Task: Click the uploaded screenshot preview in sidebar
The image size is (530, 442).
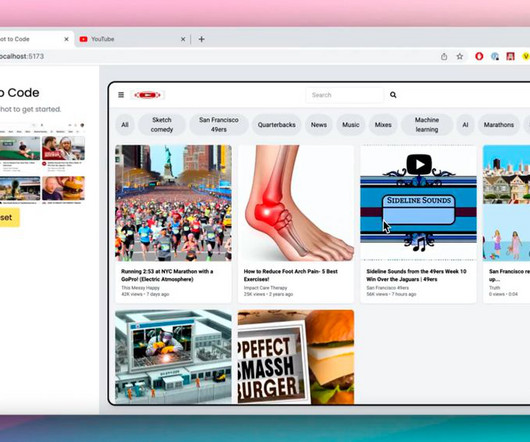Action: click(x=42, y=164)
